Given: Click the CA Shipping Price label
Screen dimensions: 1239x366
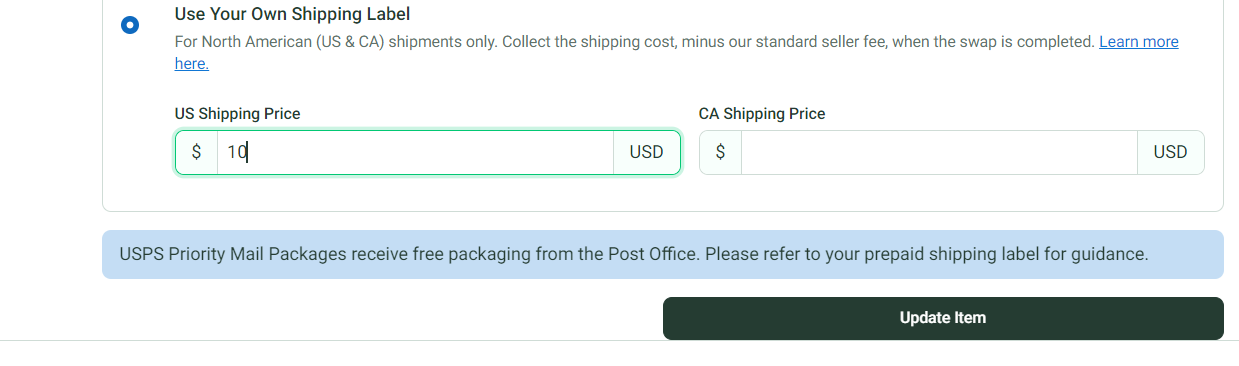Looking at the screenshot, I should click(762, 114).
